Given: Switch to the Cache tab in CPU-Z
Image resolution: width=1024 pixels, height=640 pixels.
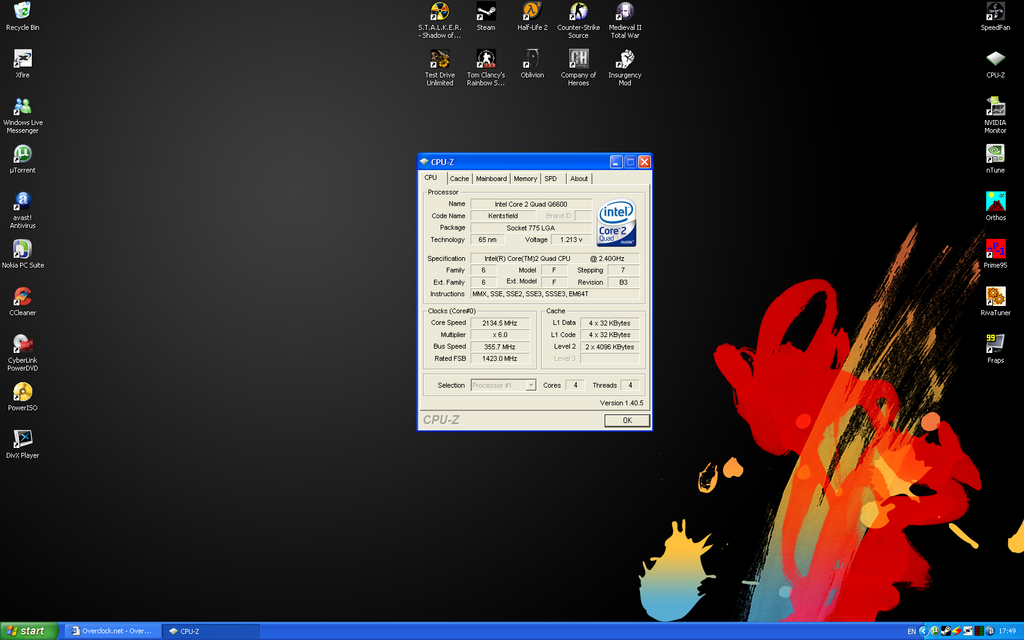Looking at the screenshot, I should 459,178.
